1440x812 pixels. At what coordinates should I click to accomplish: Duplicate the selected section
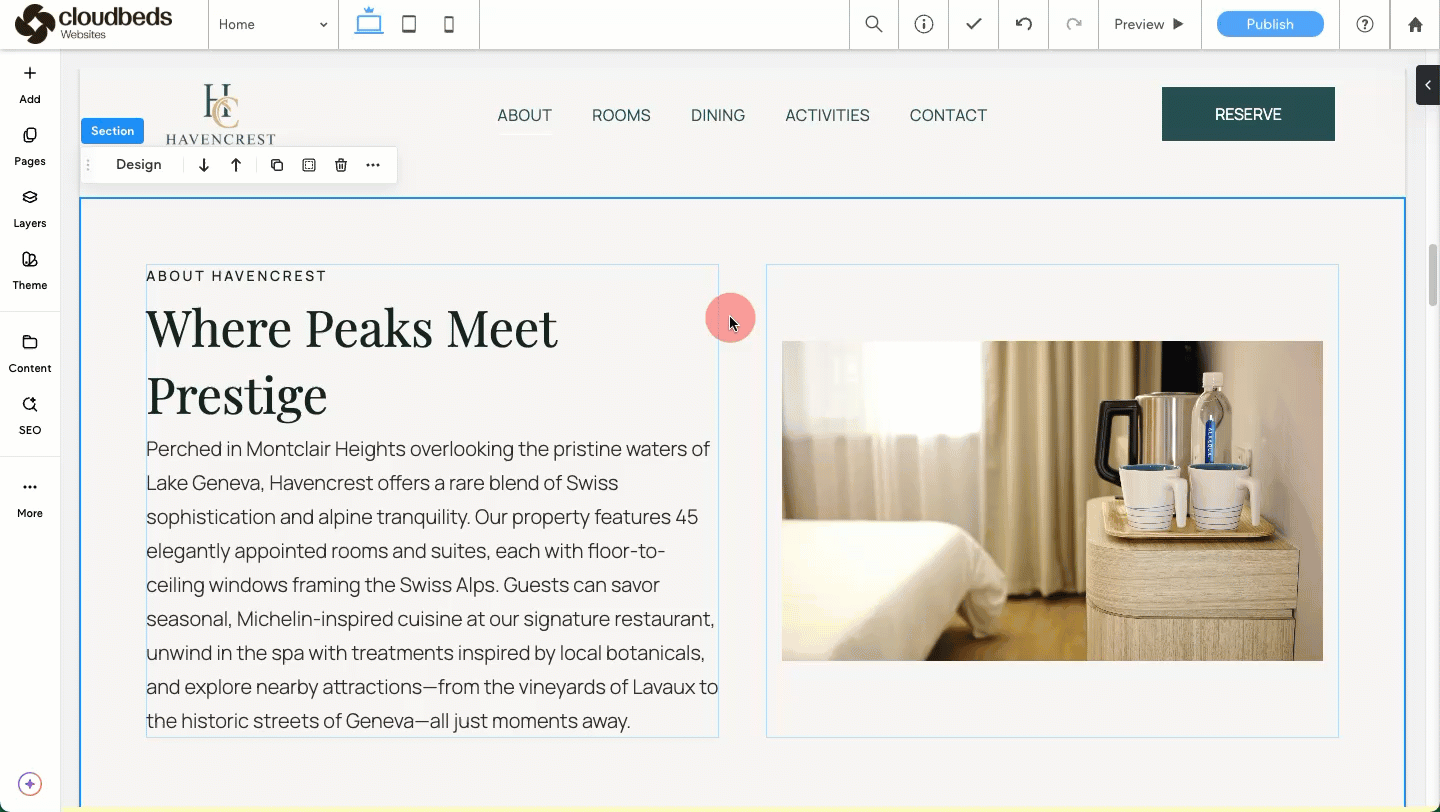tap(277, 165)
